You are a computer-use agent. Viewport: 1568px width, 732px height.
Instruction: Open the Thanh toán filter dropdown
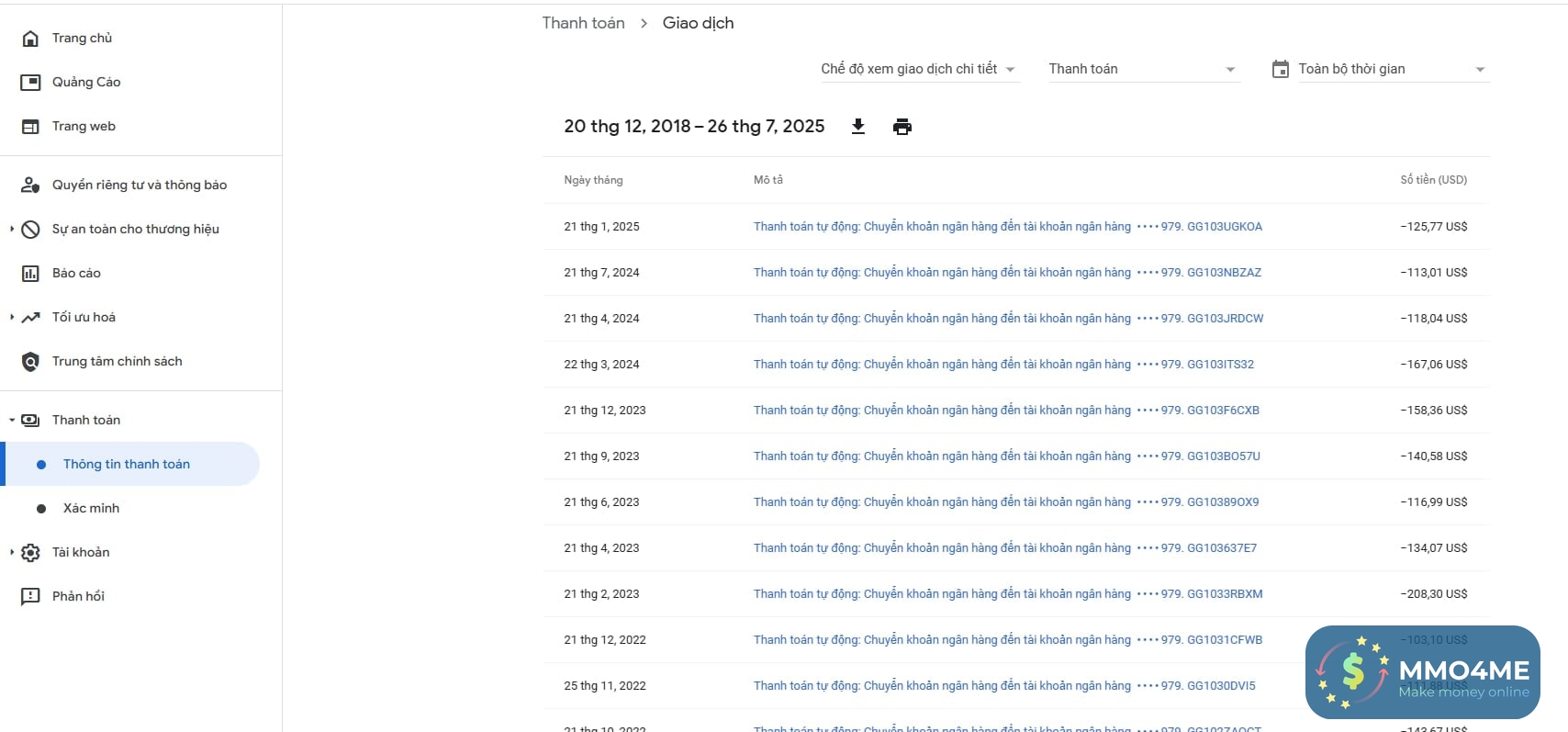pos(1143,69)
